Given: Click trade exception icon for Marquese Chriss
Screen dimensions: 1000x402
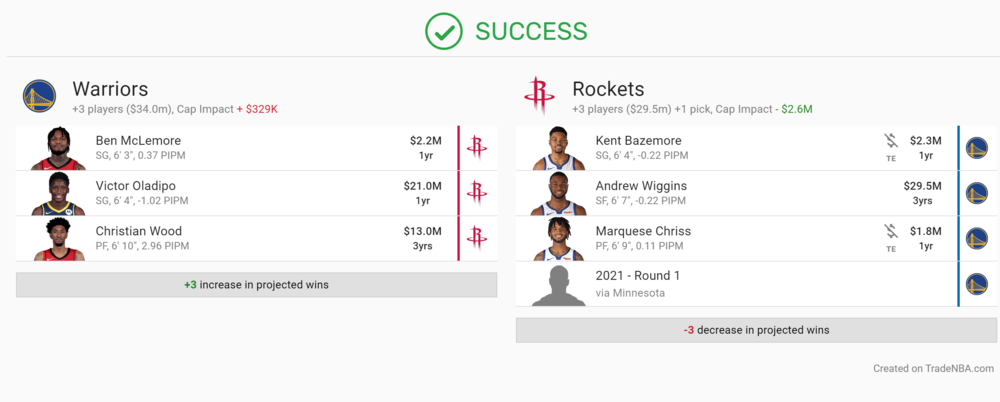Looking at the screenshot, I should click(x=891, y=237).
